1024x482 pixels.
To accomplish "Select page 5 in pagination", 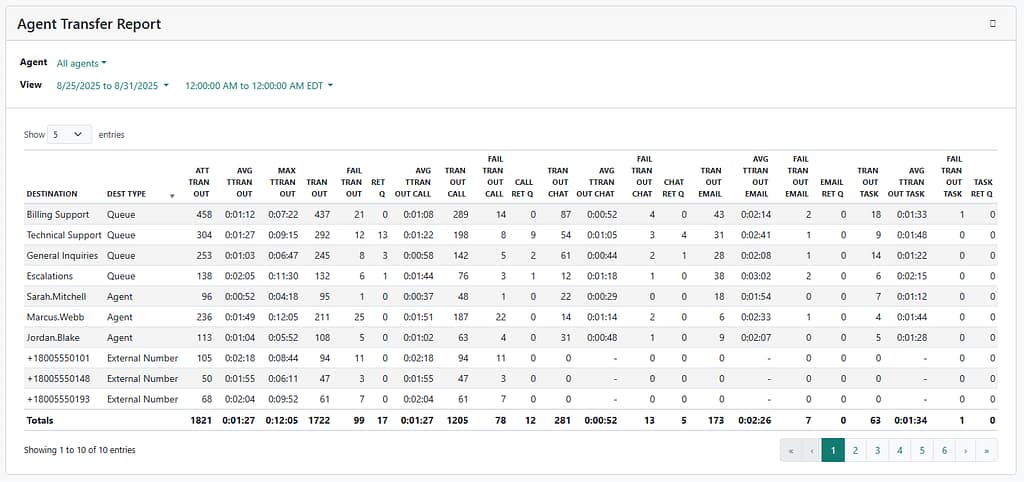I will pos(921,450).
